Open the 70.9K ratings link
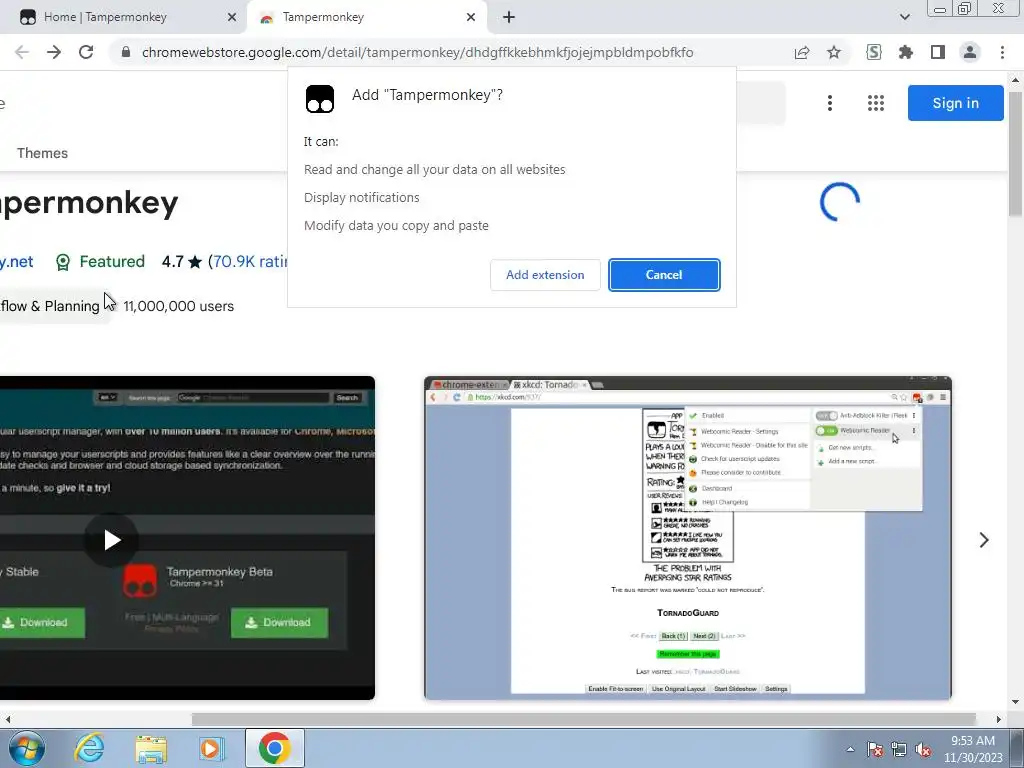 pyautogui.click(x=249, y=262)
